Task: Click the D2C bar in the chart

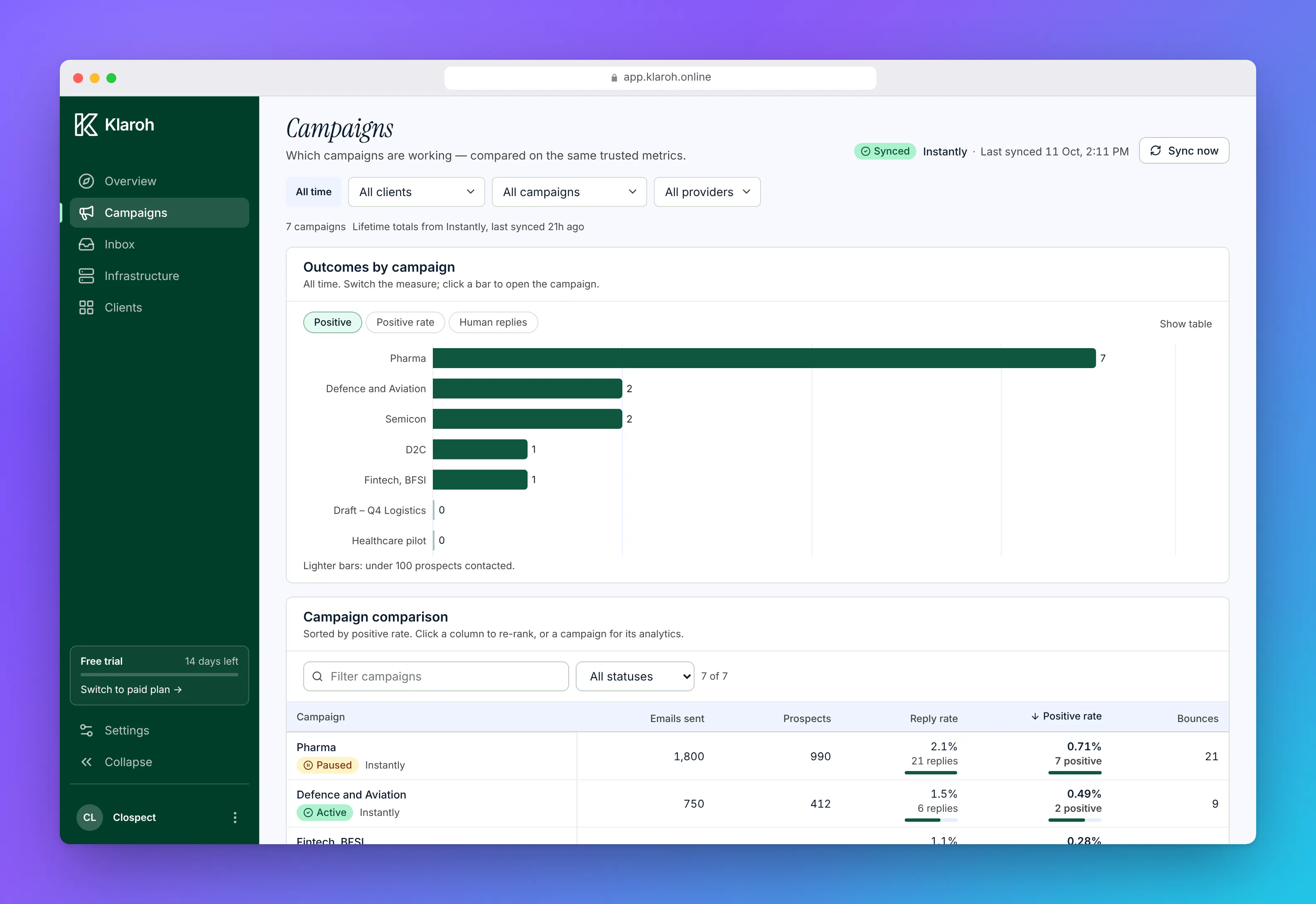Action: point(480,450)
